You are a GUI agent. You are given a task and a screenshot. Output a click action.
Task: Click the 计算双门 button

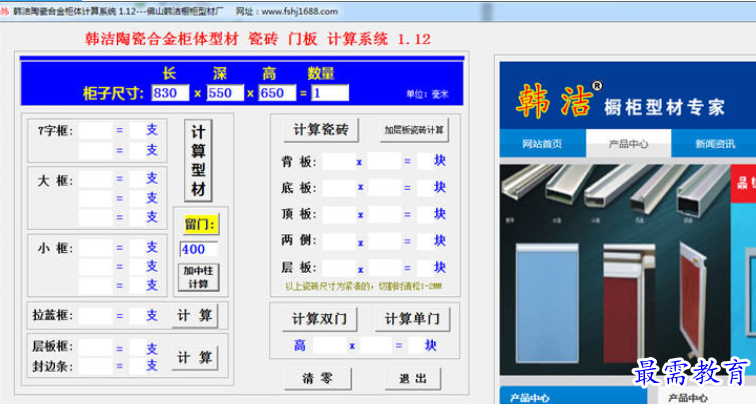click(320, 319)
